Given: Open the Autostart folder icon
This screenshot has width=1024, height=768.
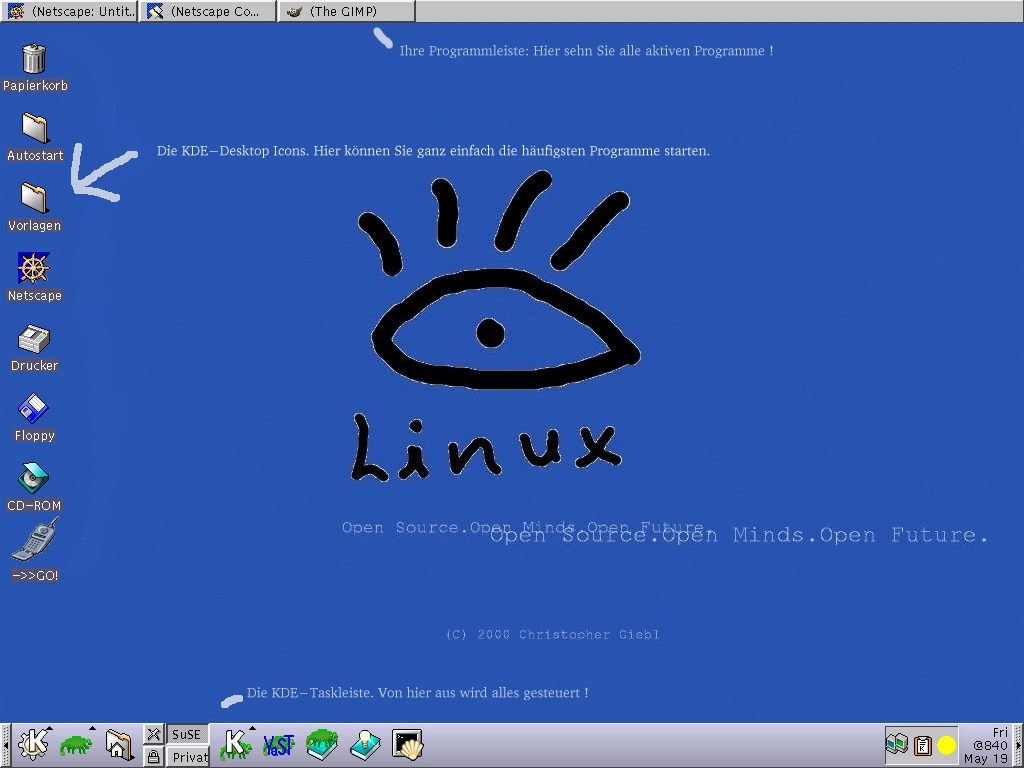Looking at the screenshot, I should pos(35,128).
